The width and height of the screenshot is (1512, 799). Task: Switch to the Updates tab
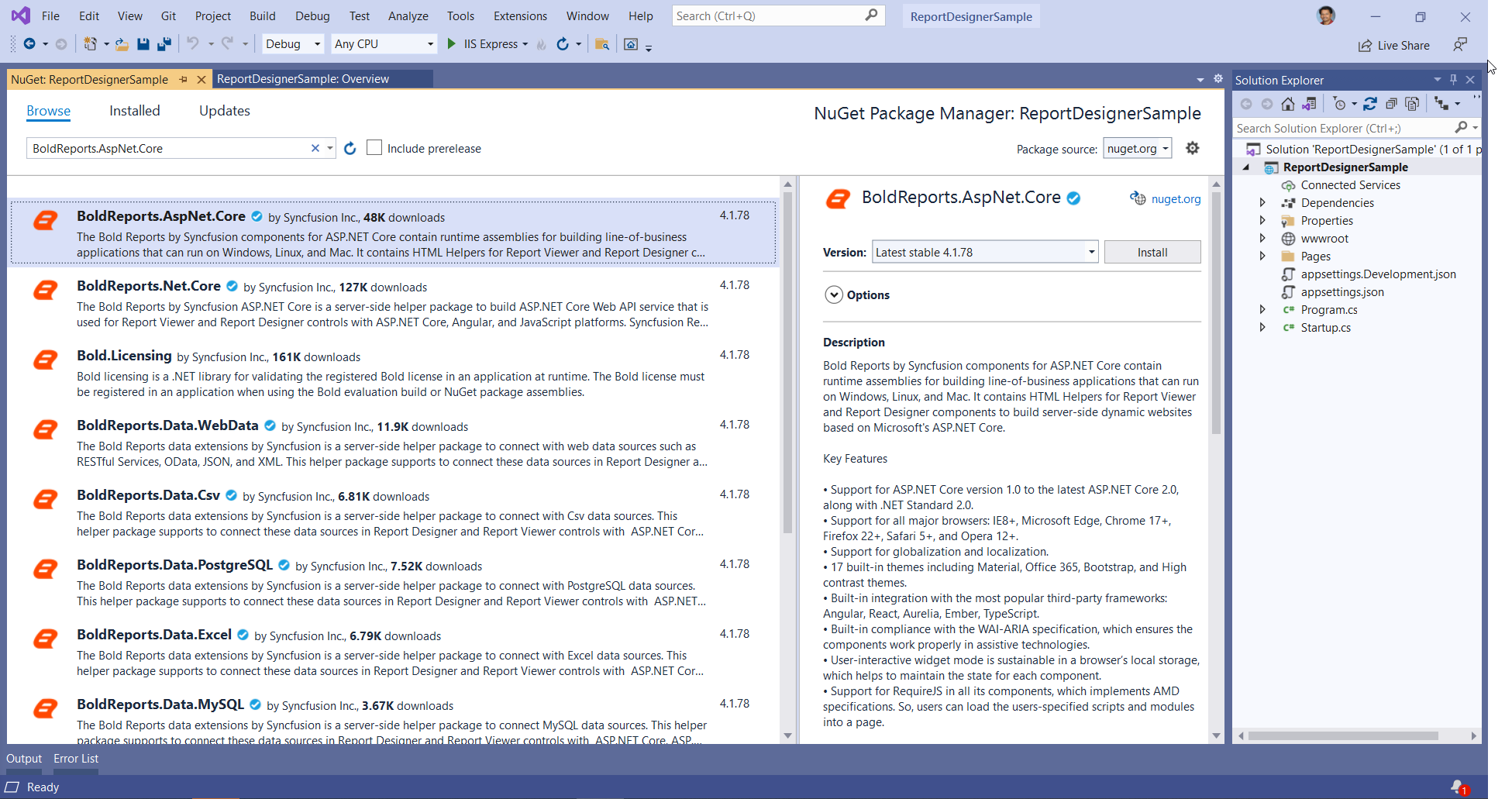[x=224, y=111]
